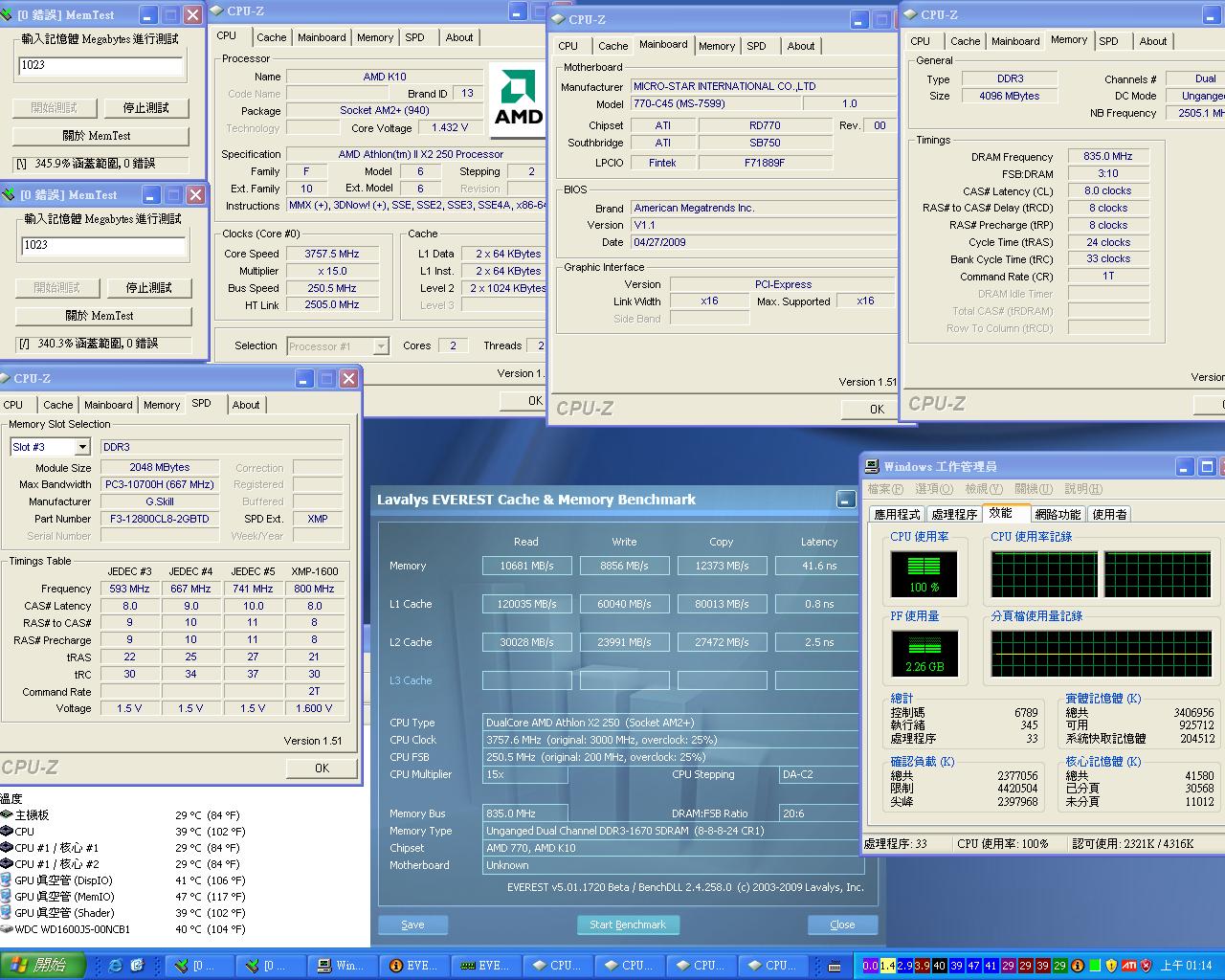Click the blue 47 tray temperature icon

coord(973,966)
